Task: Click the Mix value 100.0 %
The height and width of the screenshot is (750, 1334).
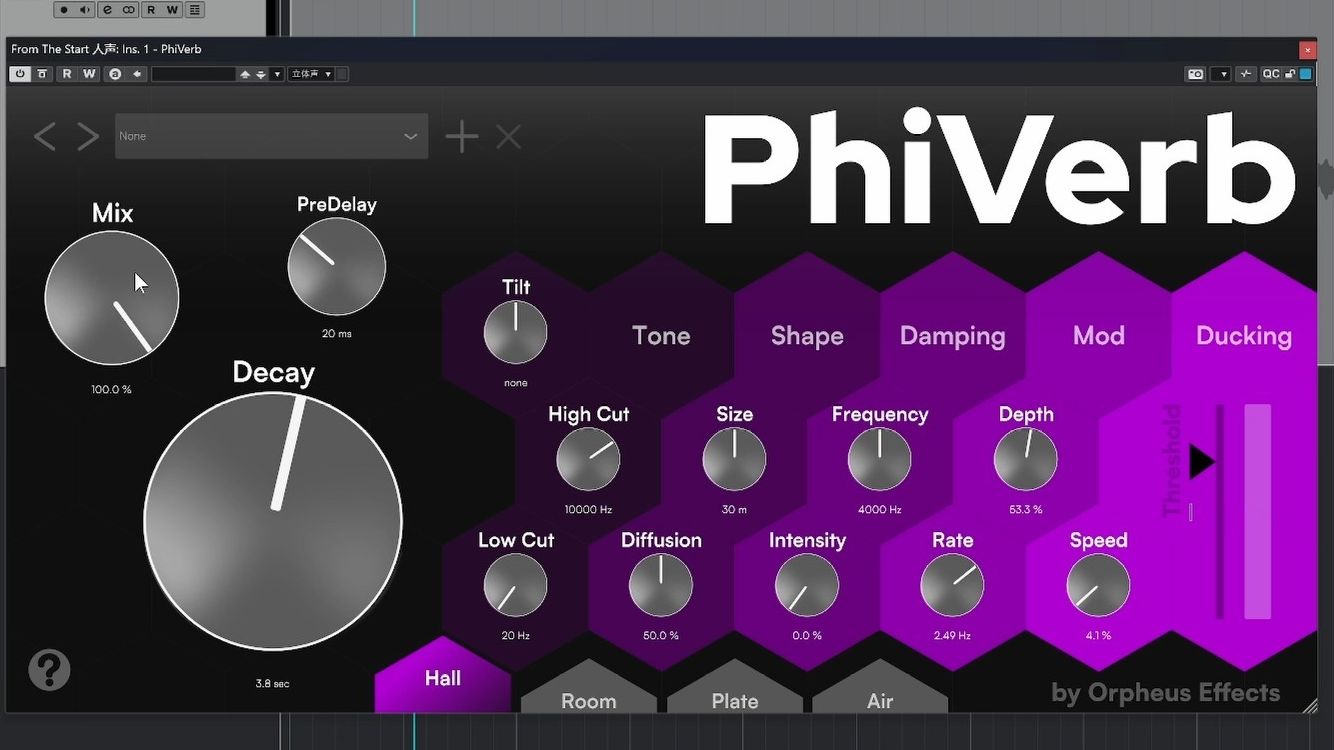Action: click(111, 389)
